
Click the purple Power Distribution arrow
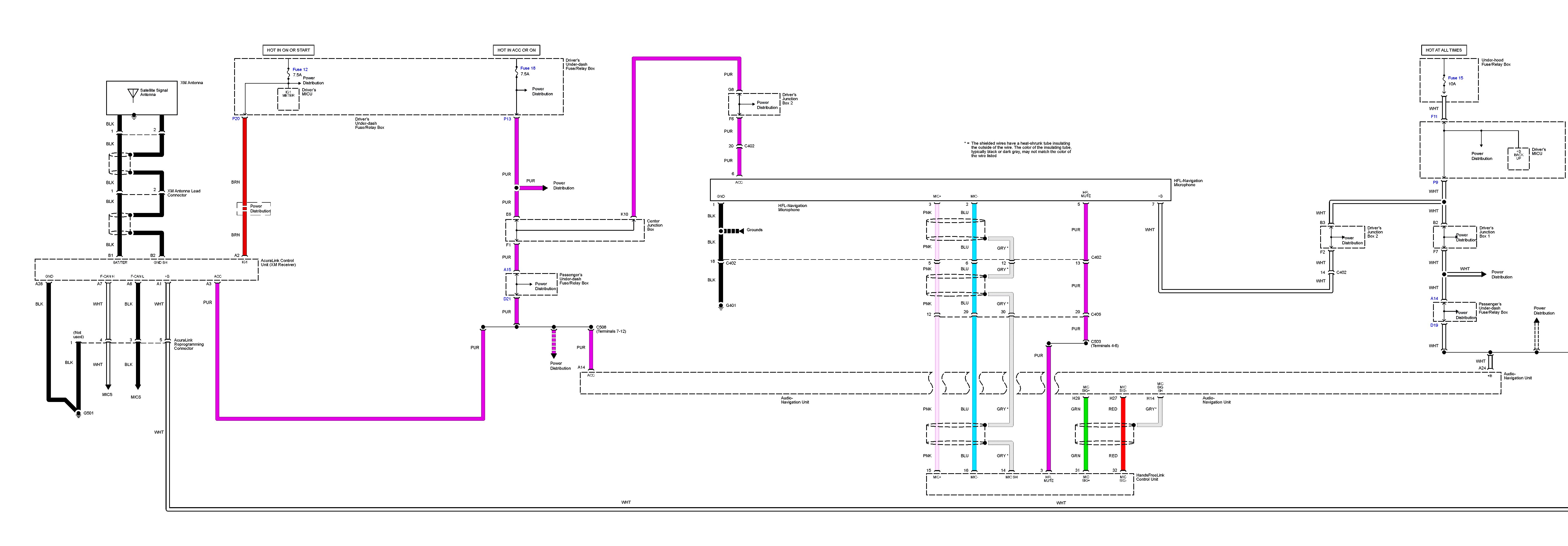(533, 188)
